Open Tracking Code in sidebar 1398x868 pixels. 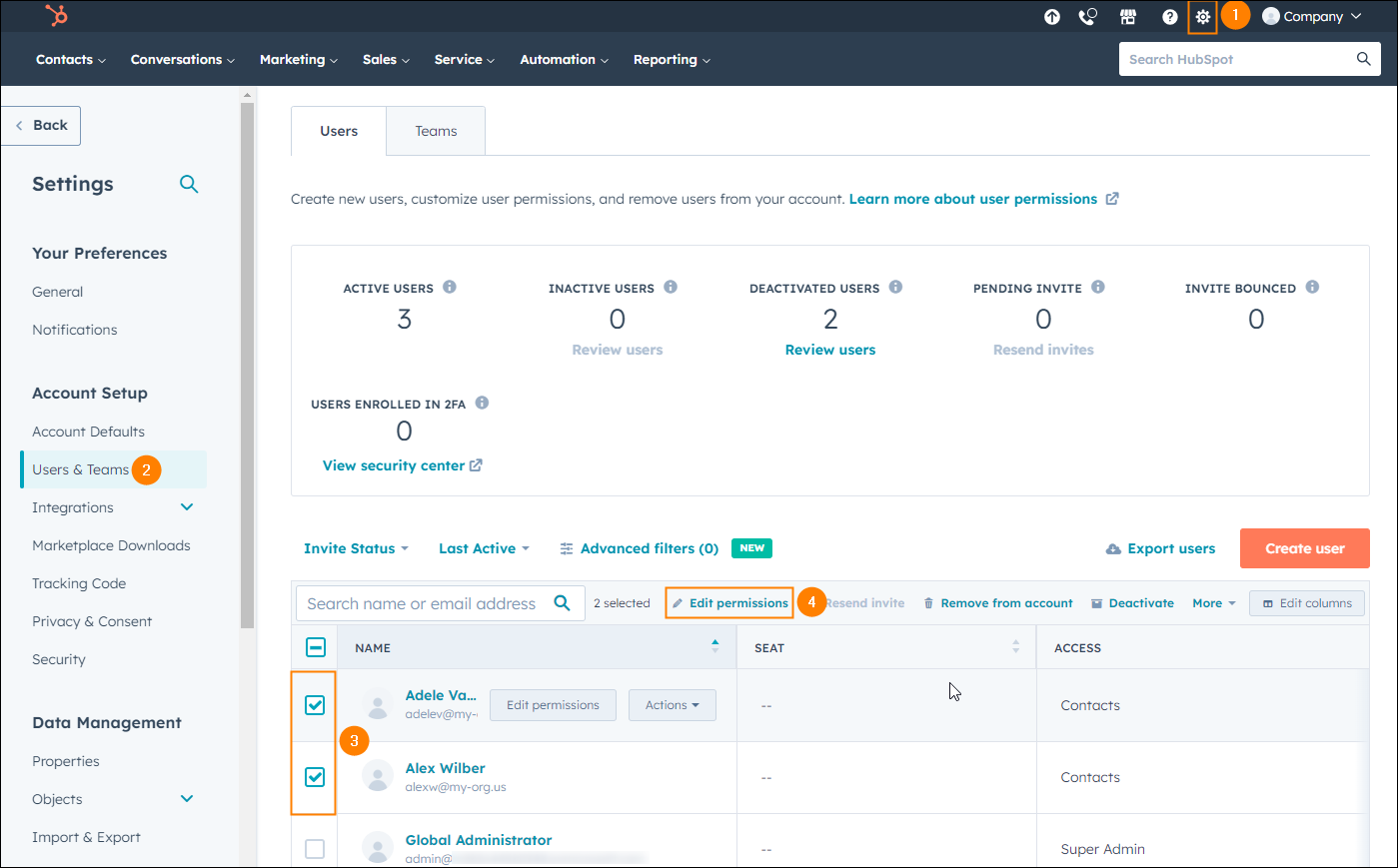[x=79, y=583]
